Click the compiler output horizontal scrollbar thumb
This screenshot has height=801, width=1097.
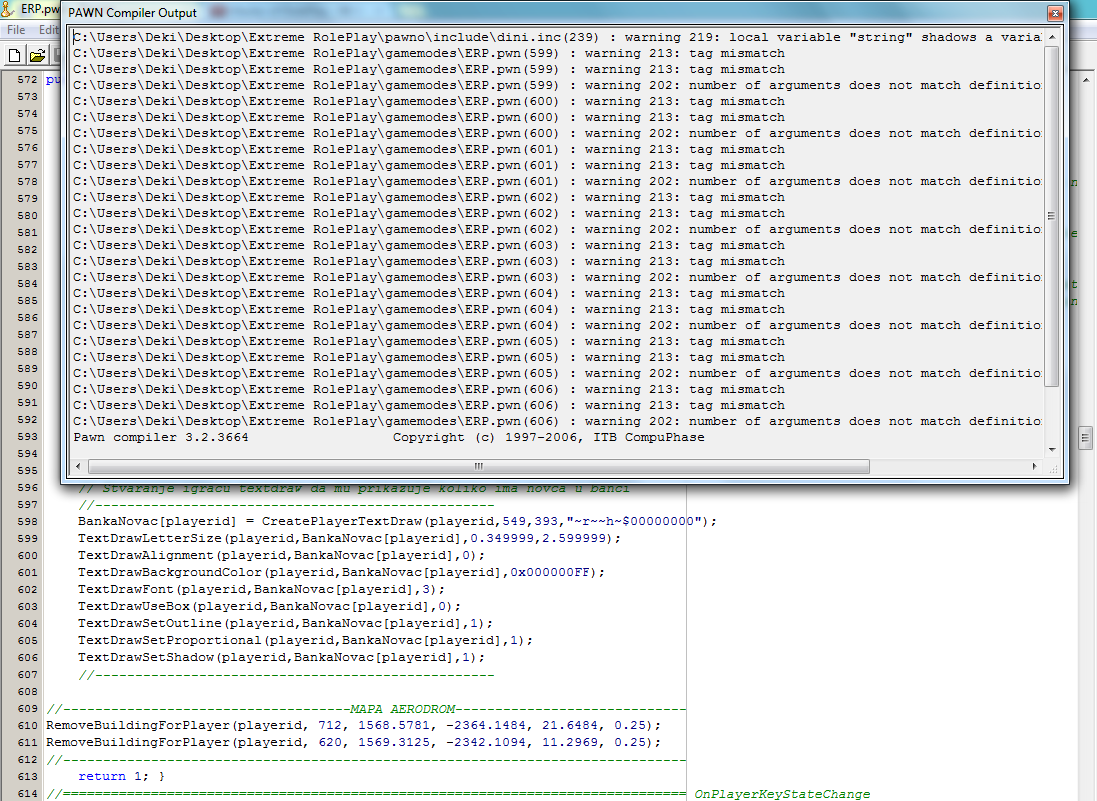(479, 466)
